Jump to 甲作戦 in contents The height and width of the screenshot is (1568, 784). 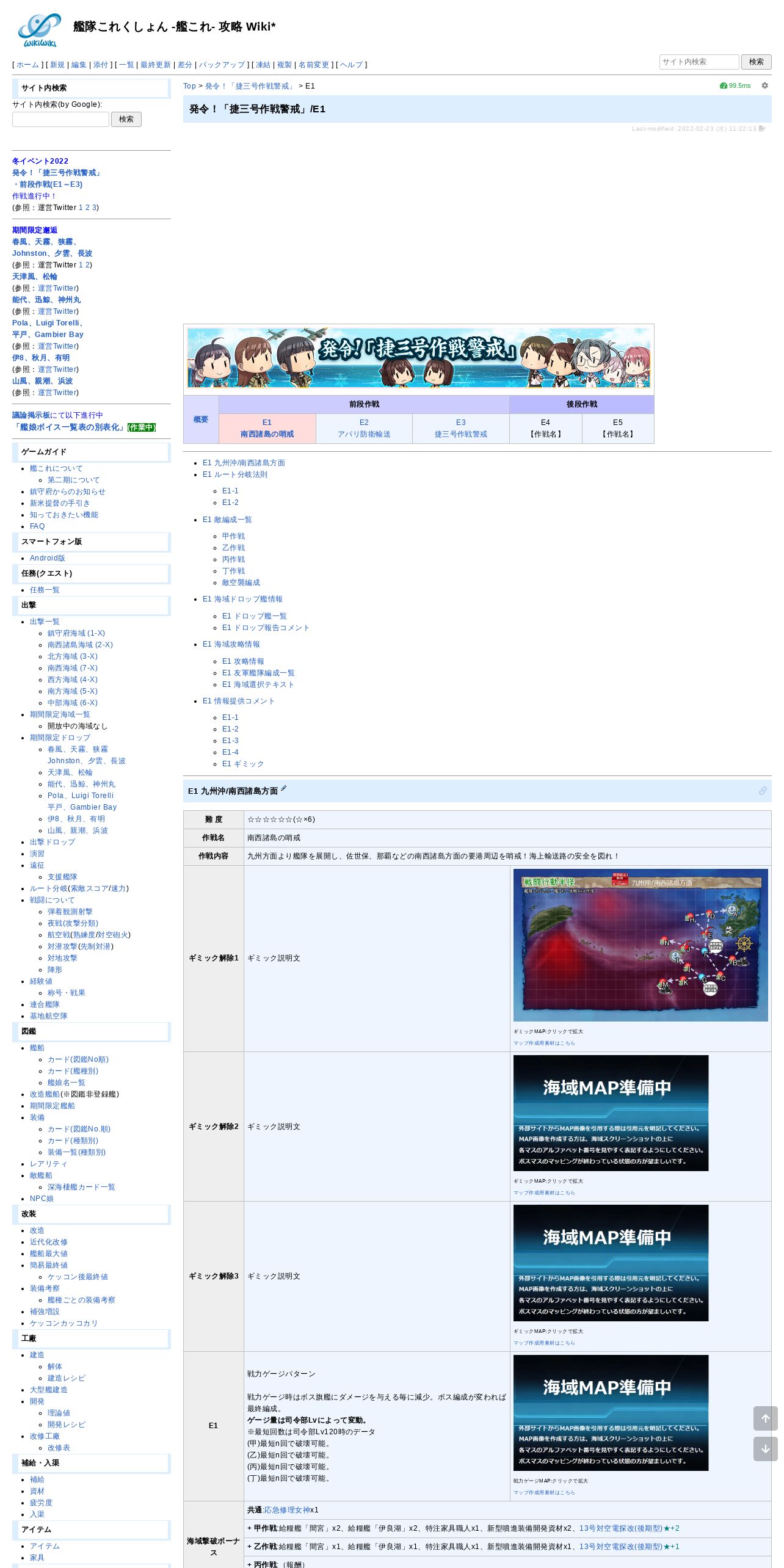pos(233,536)
